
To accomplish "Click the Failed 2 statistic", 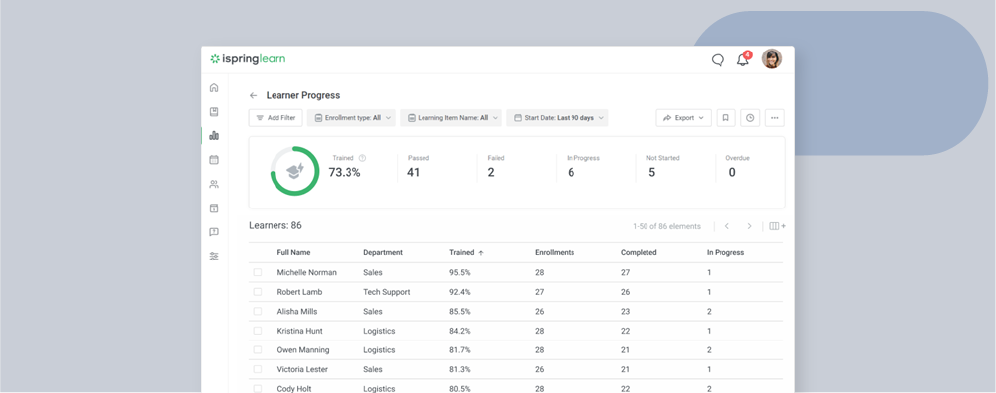I will (495, 167).
